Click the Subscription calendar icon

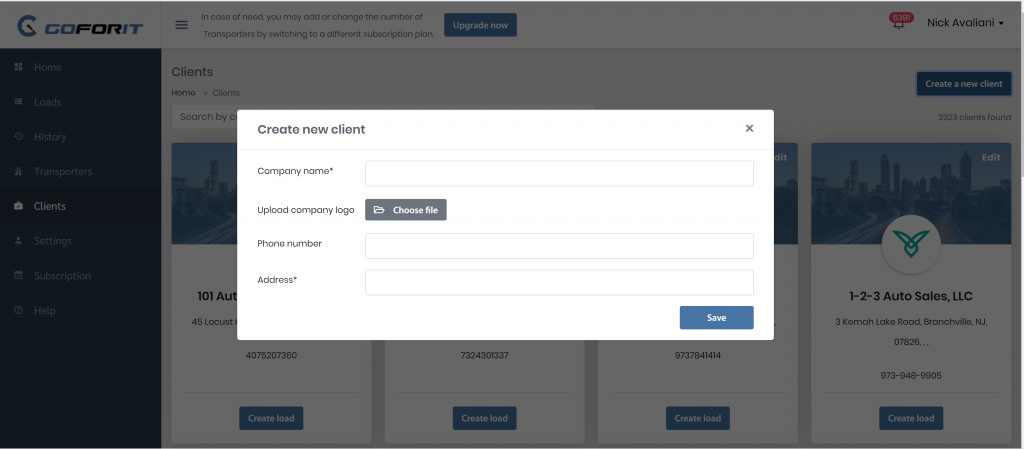click(x=19, y=275)
